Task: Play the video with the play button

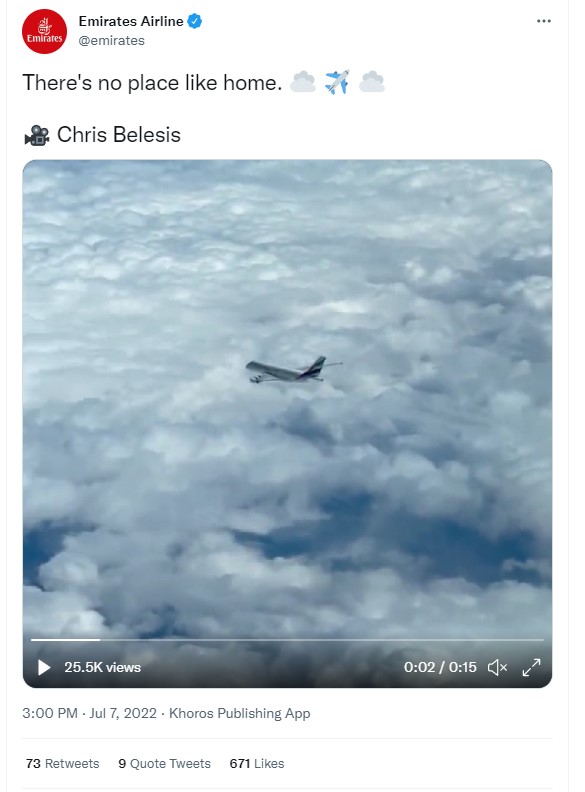Action: tap(44, 667)
